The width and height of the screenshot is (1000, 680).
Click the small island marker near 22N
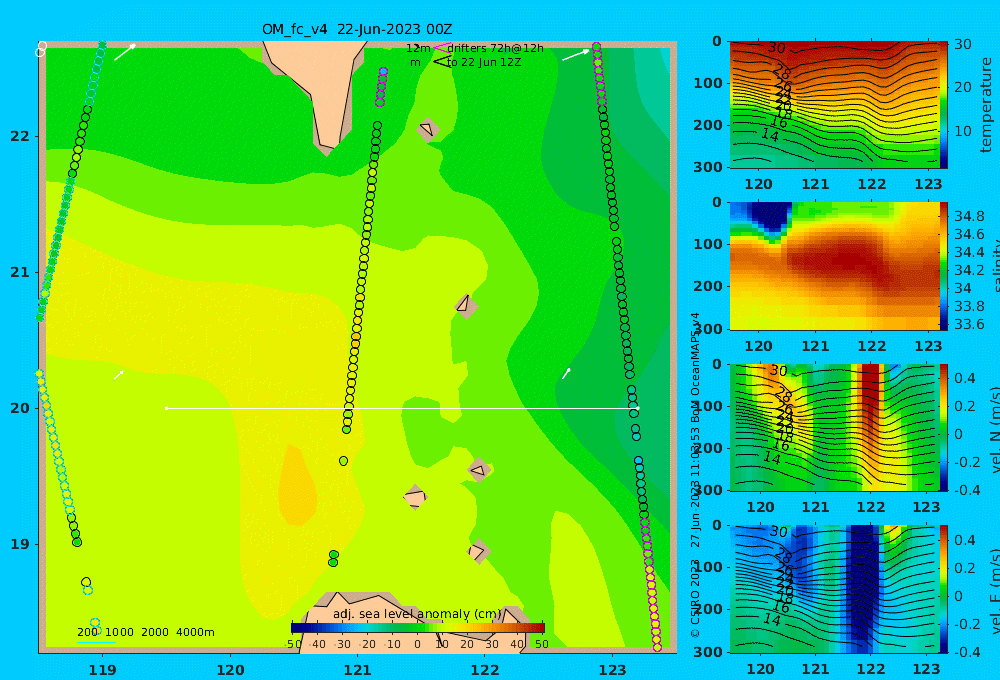pyautogui.click(x=428, y=129)
